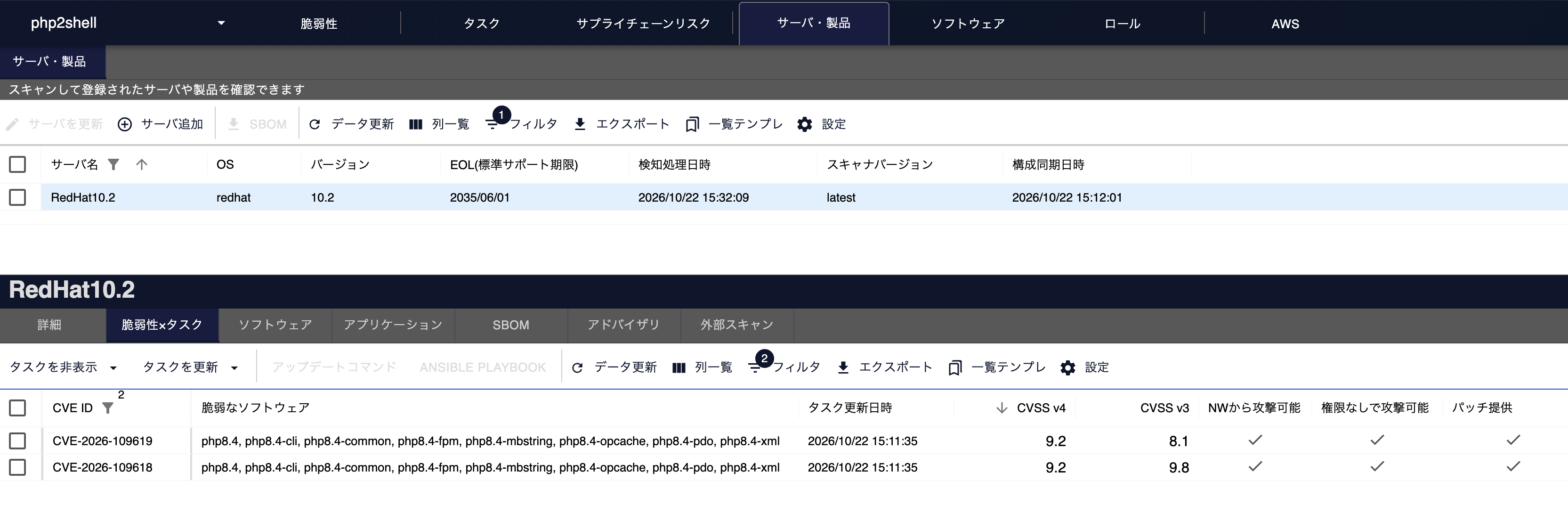Select the 外部スキャン tab
Image resolution: width=1568 pixels, height=521 pixels.
point(737,325)
